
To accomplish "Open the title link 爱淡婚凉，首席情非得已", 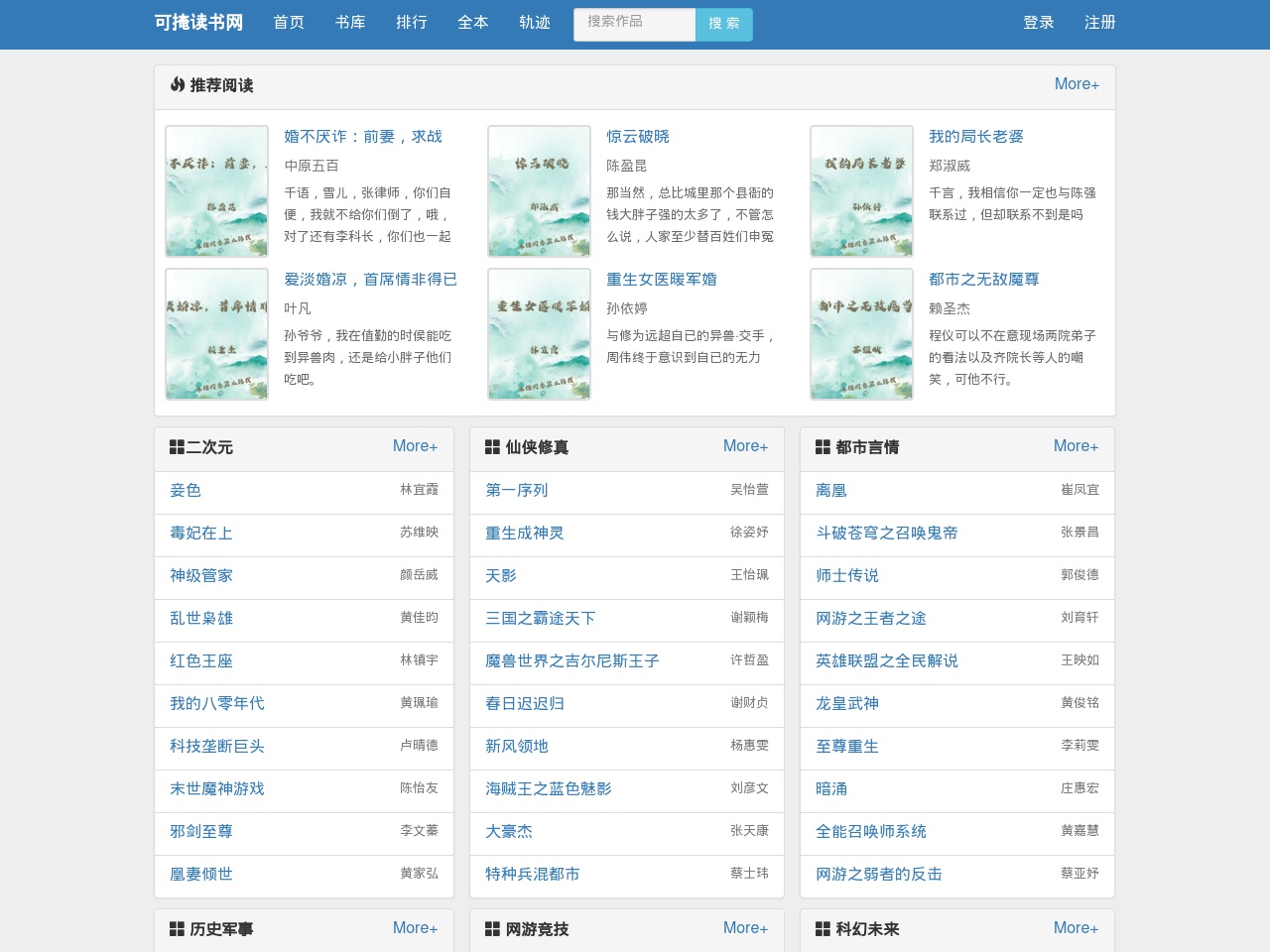I will coord(371,280).
